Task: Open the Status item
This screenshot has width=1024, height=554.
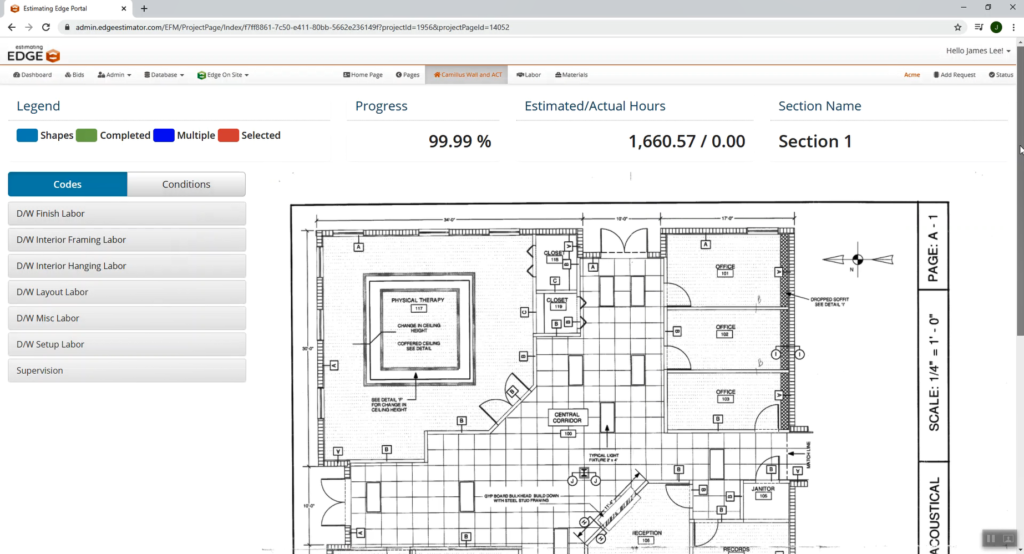Action: pos(1001,74)
